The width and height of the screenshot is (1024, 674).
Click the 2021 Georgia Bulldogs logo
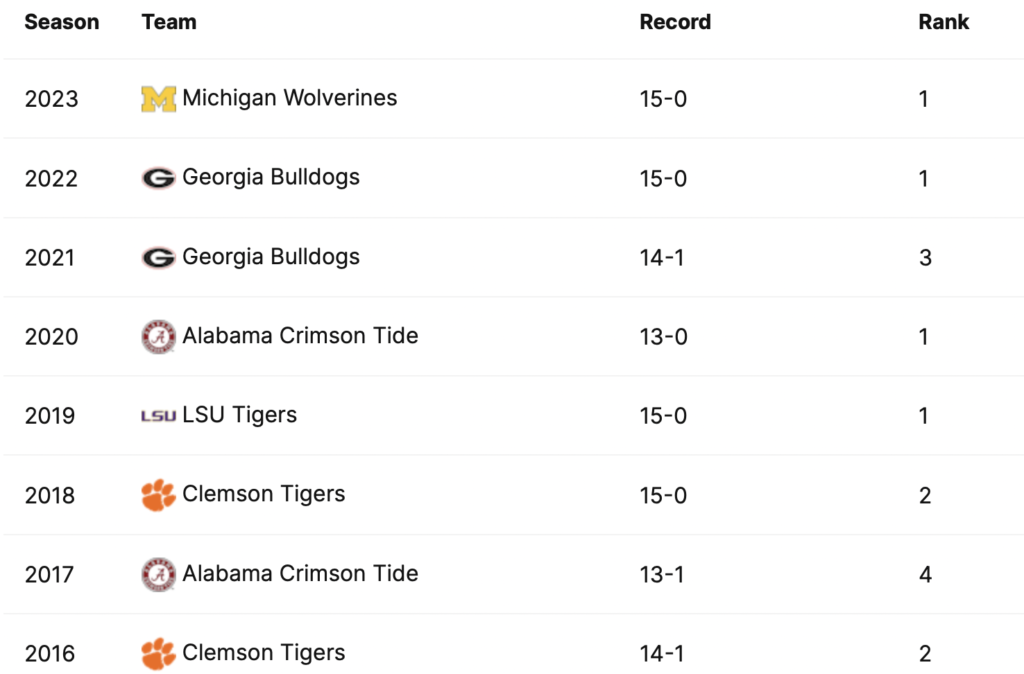158,257
